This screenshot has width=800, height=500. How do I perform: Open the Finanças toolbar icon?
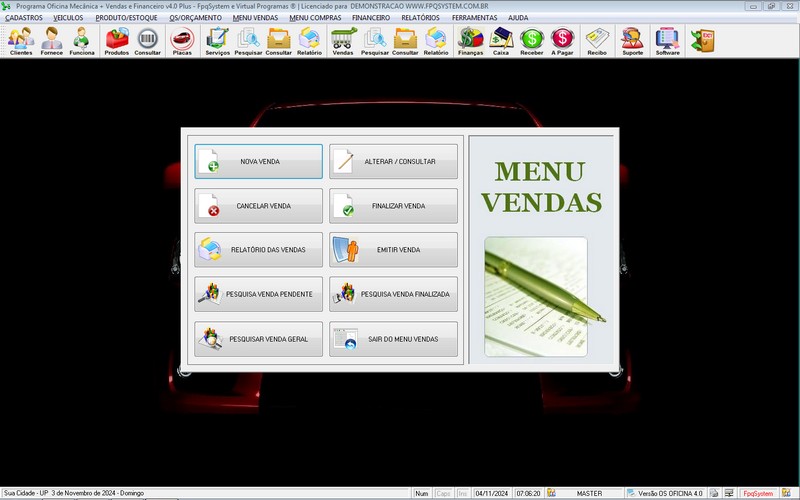pyautogui.click(x=470, y=41)
